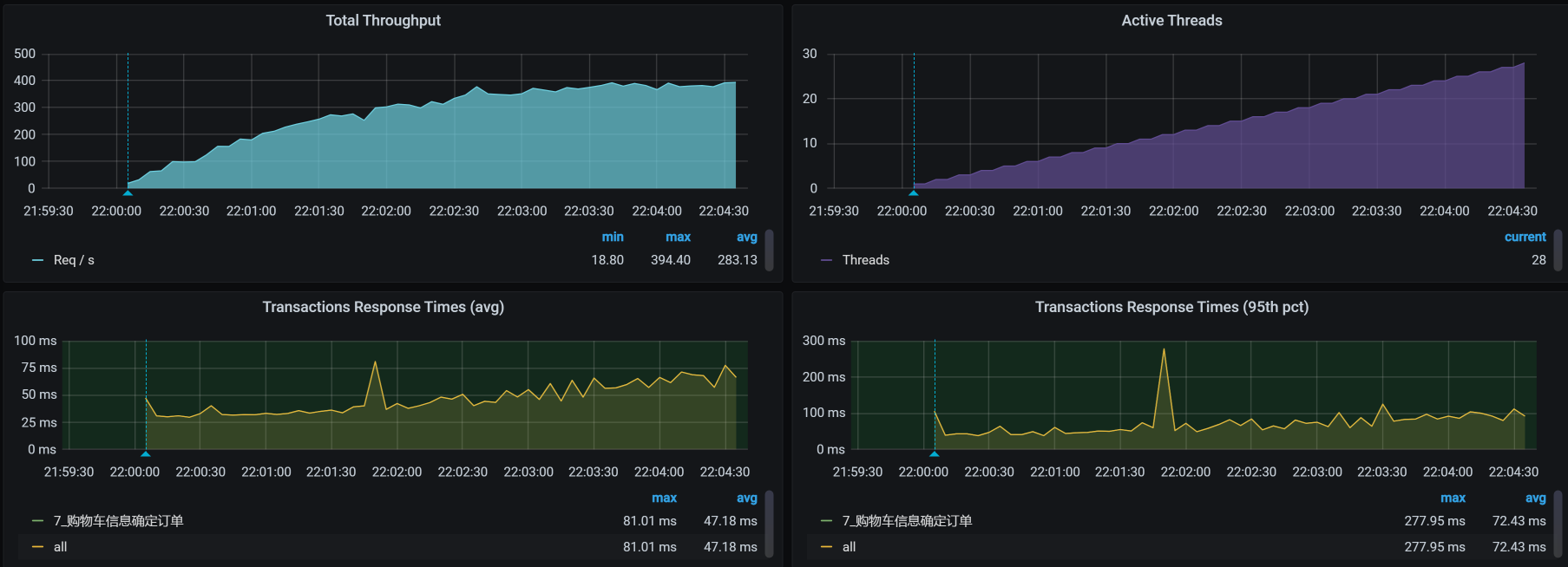Sort Active Threads legend by current
The height and width of the screenshot is (567, 1568).
[1525, 237]
